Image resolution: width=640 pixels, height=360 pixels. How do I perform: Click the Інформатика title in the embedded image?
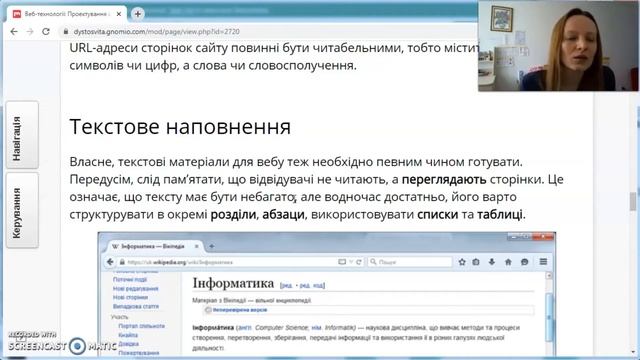pos(233,283)
